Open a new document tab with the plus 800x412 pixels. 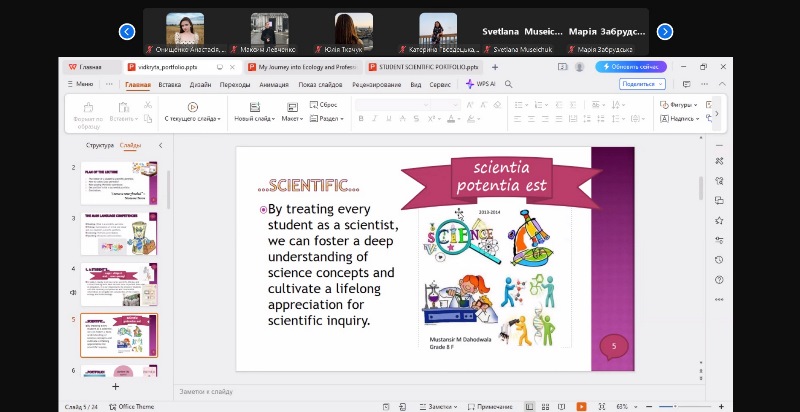click(494, 67)
